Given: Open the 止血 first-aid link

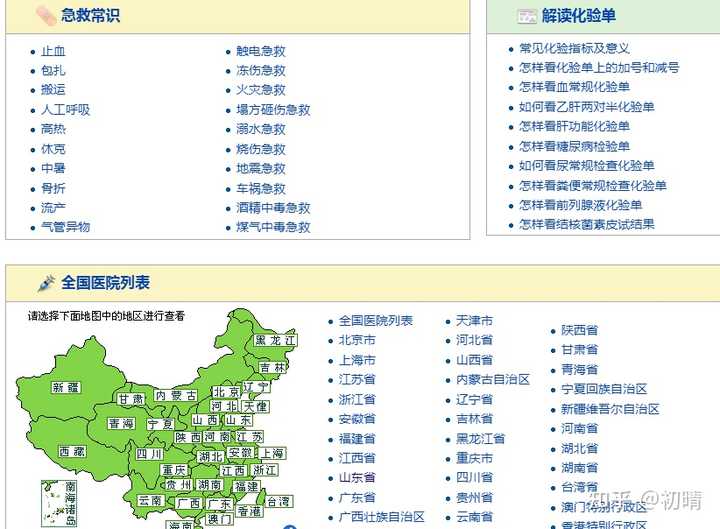Looking at the screenshot, I should (53, 51).
